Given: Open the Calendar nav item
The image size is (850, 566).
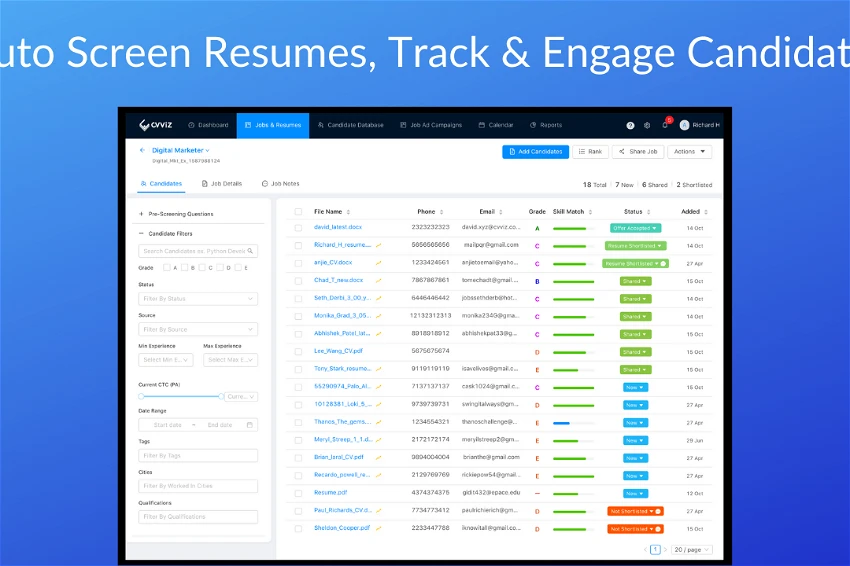Looking at the screenshot, I should tap(496, 125).
